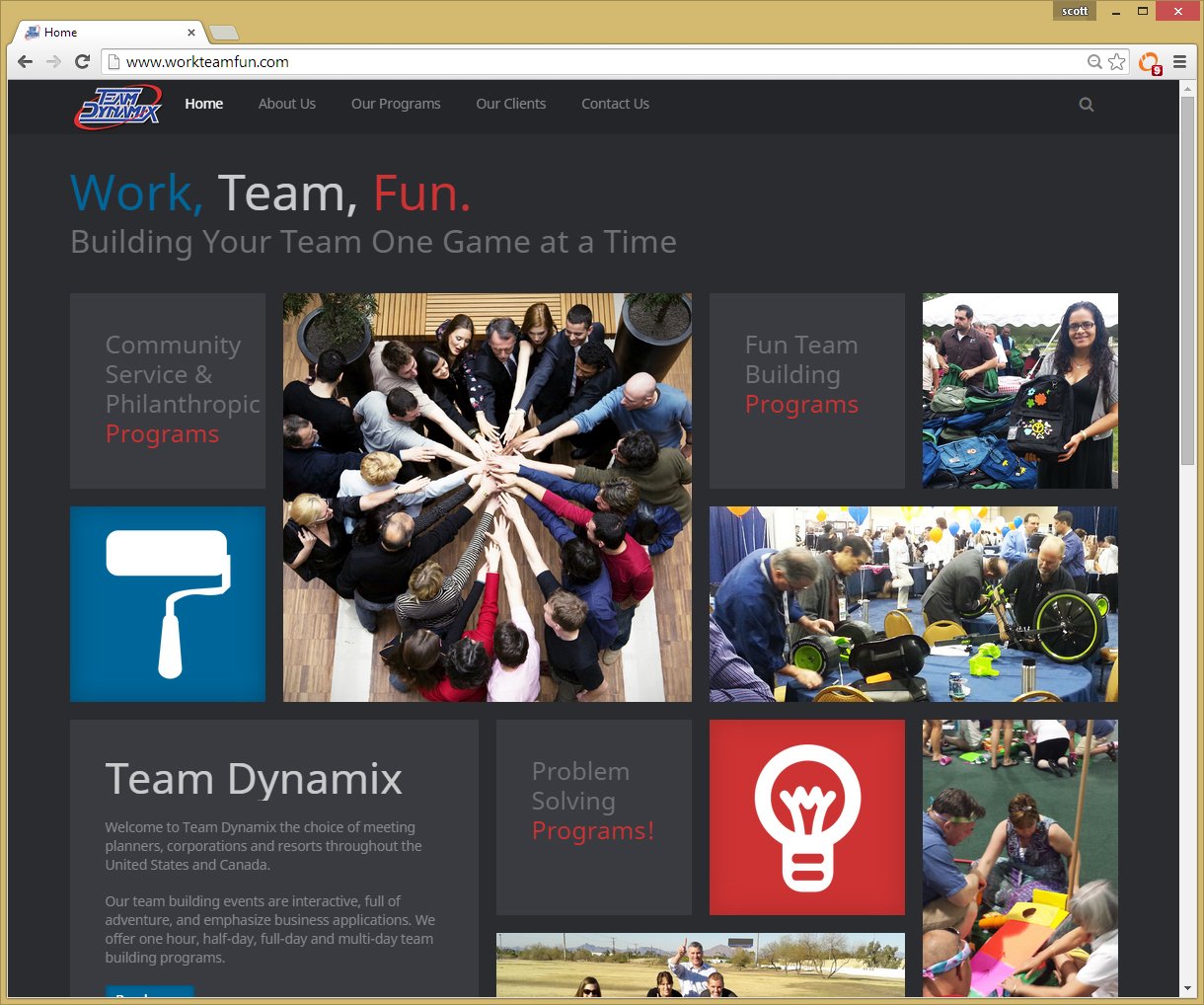Screen dimensions: 1204x1005
Task: Click zoom magnifier in address bar
Action: [1094, 61]
